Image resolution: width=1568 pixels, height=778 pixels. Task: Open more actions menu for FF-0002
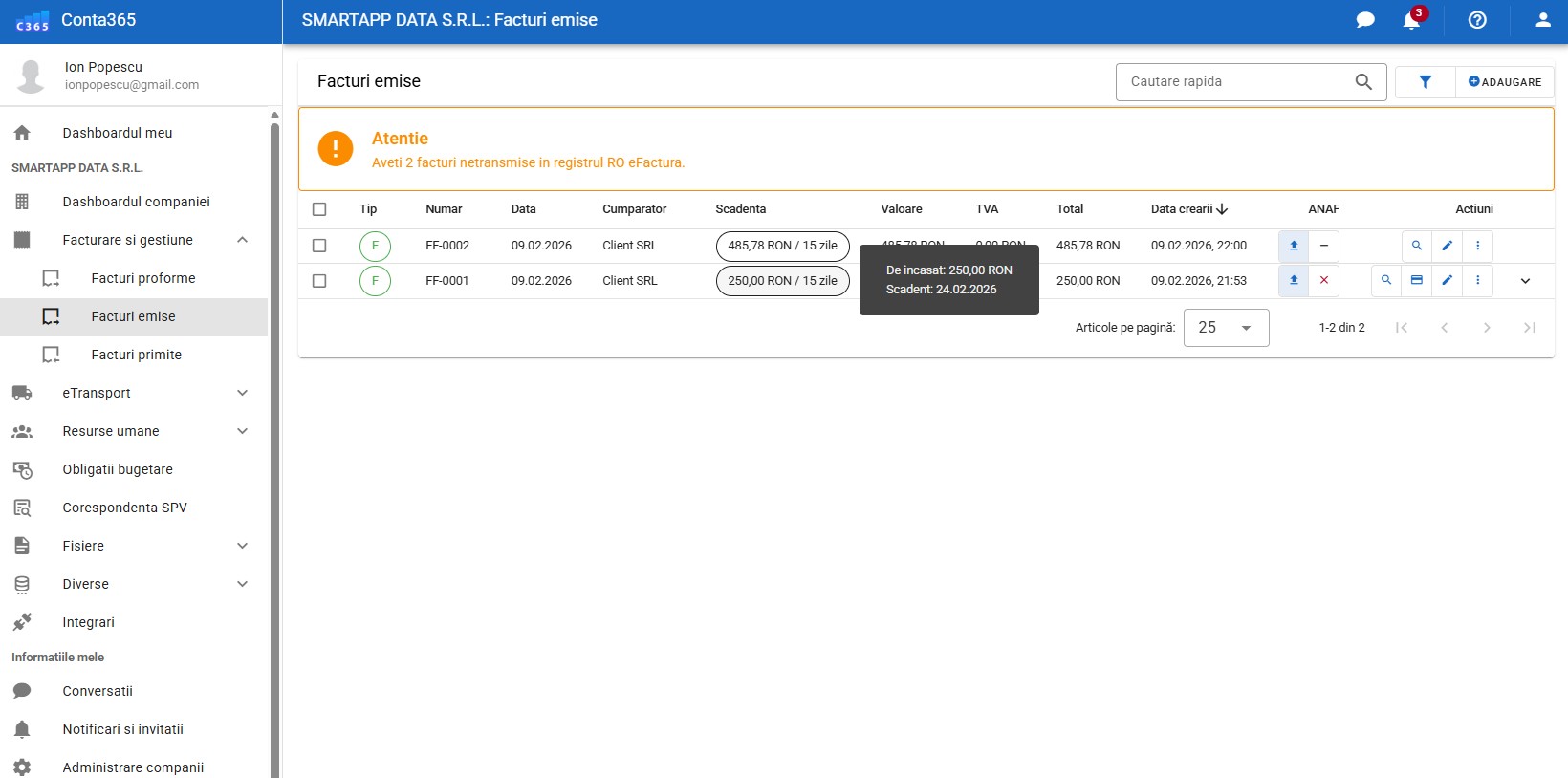pyautogui.click(x=1477, y=246)
